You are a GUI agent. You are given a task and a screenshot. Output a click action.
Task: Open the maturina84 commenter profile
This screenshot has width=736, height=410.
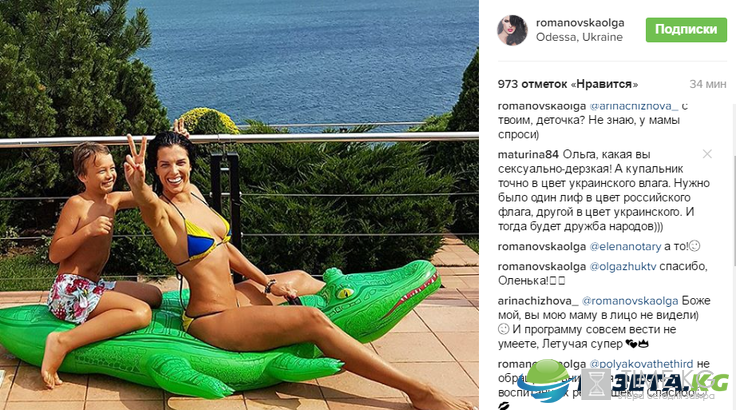tap(528, 155)
